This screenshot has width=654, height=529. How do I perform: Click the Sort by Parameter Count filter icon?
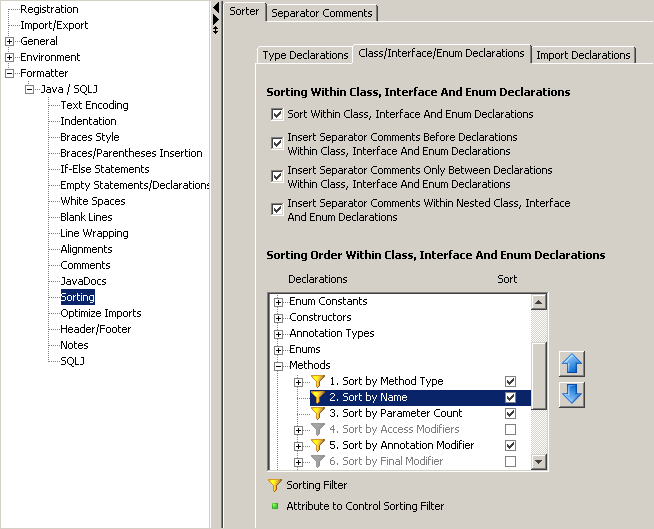tap(318, 413)
